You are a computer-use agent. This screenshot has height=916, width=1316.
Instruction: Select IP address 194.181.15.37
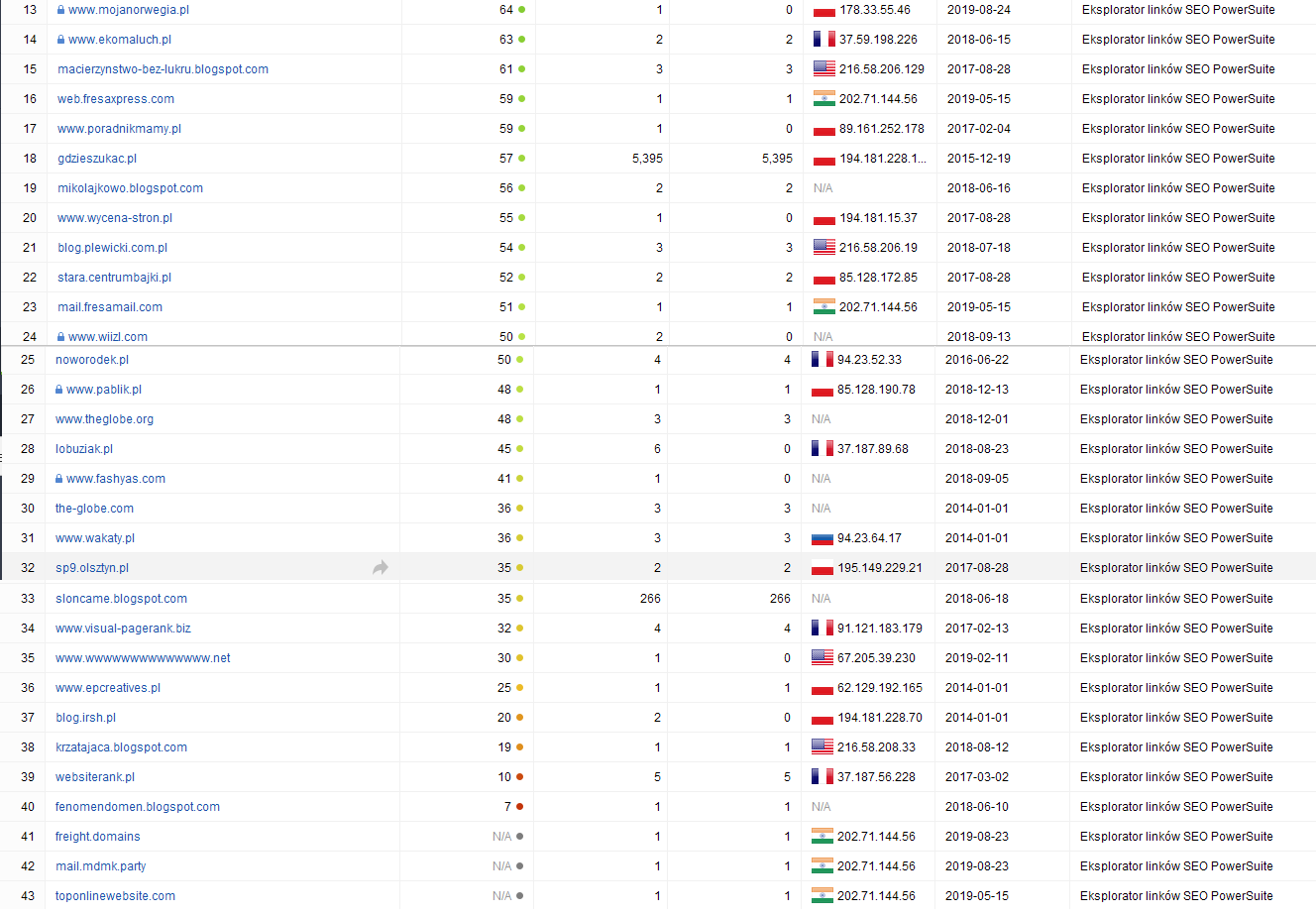pos(879,218)
